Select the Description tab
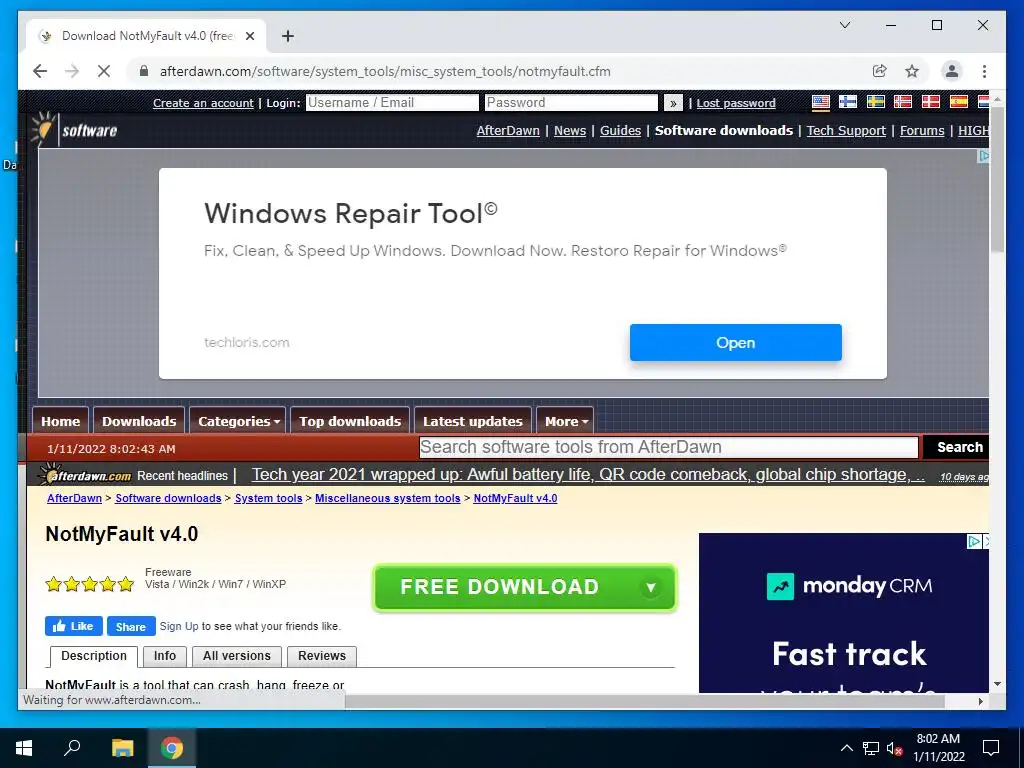The width and height of the screenshot is (1024, 768). pos(93,656)
